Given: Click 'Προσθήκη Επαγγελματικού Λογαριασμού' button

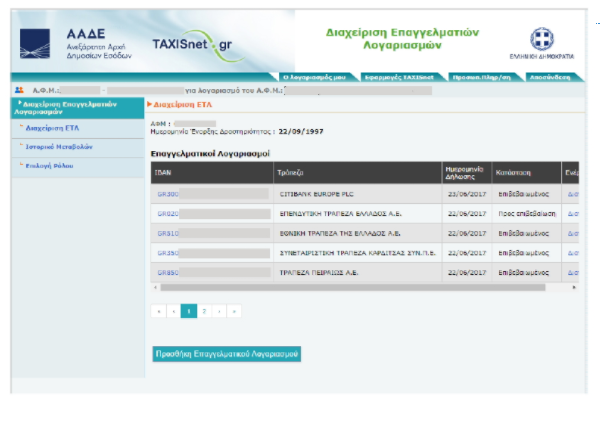Looking at the screenshot, I should 226,353.
